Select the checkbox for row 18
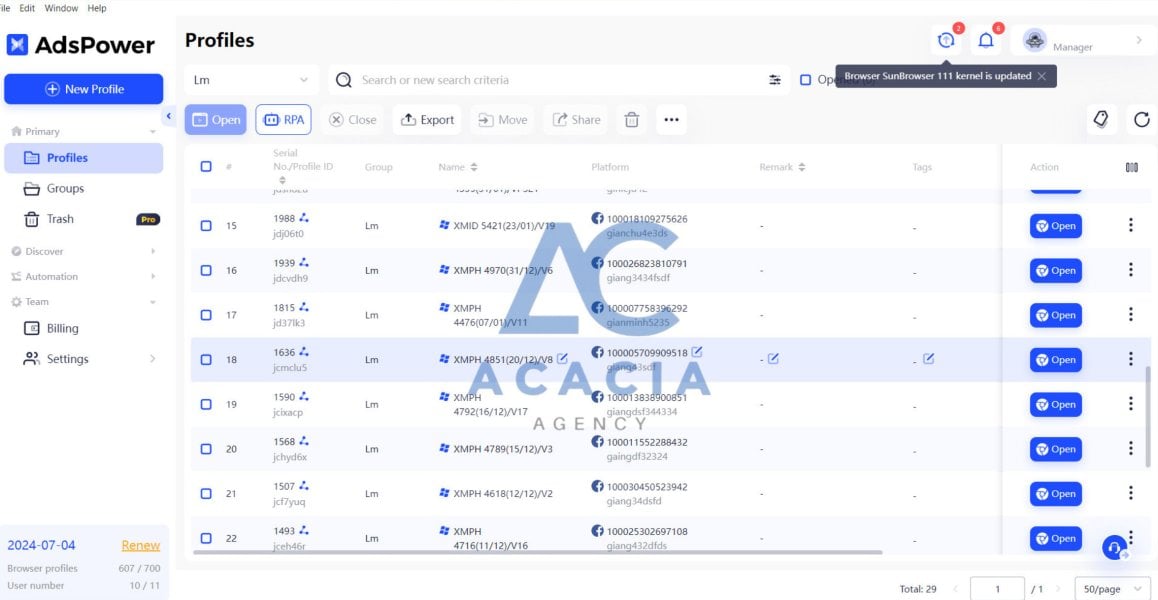This screenshot has height=600, width=1158. [x=206, y=360]
